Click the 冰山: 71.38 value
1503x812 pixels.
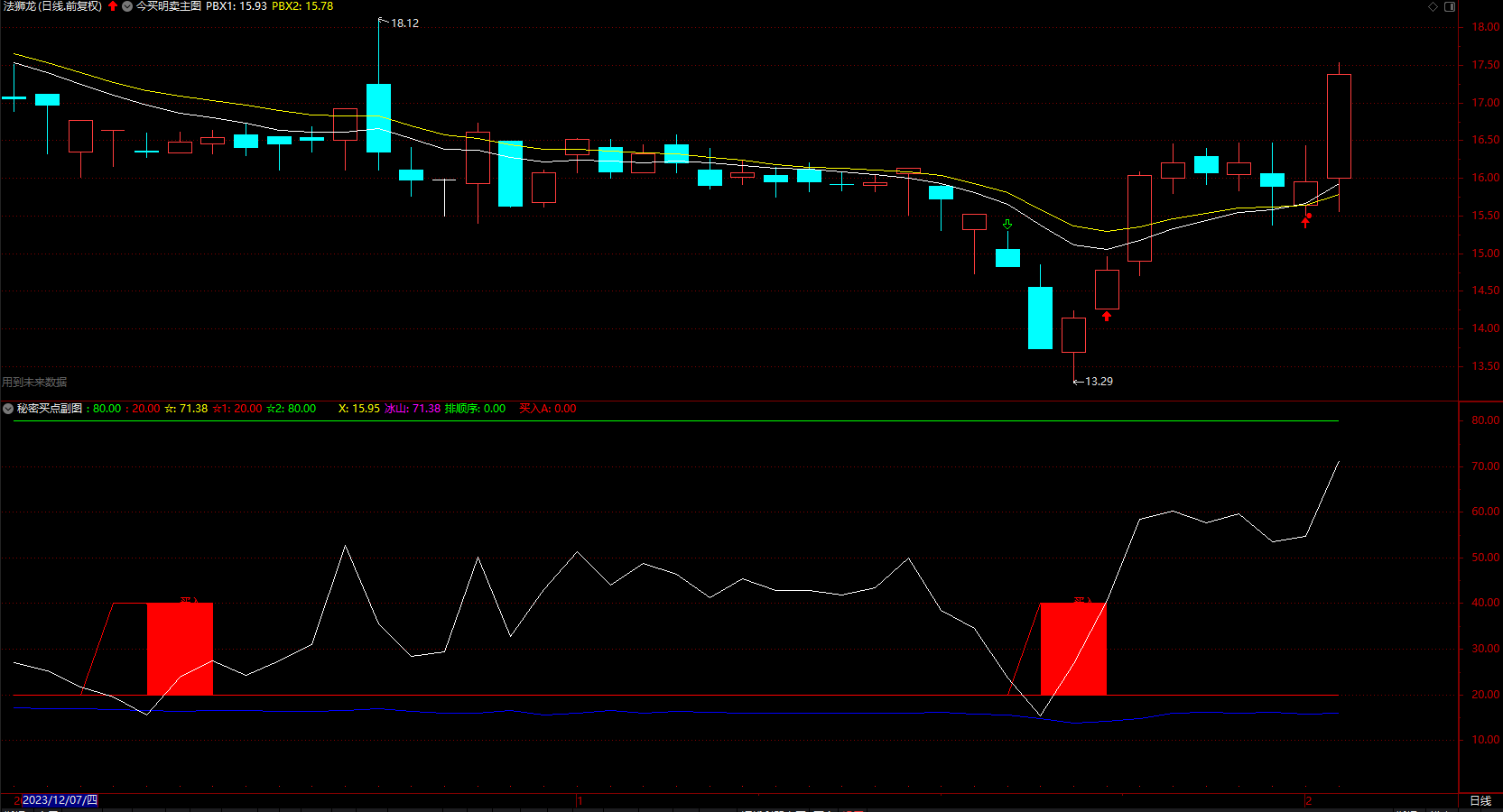click(413, 409)
